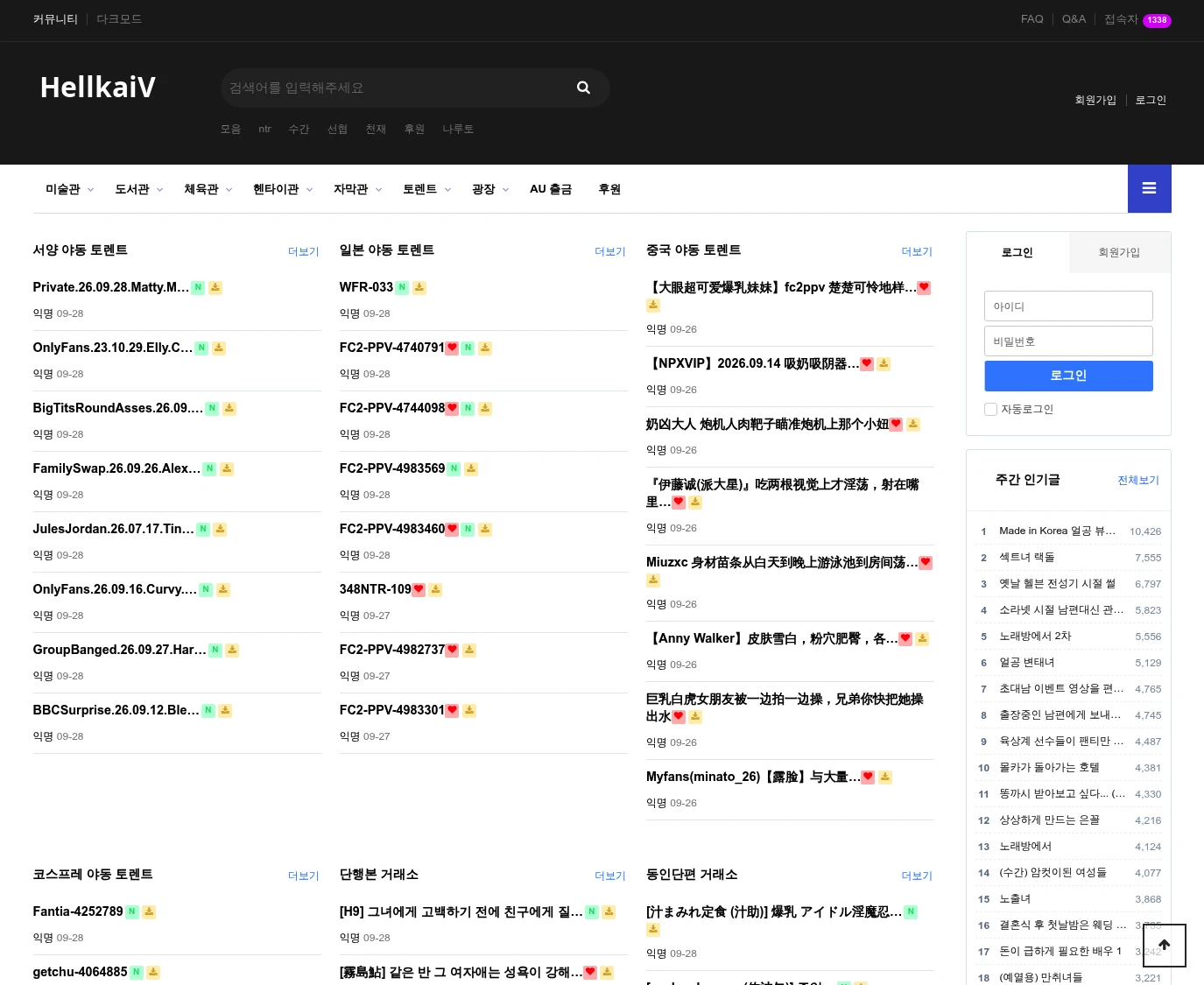Image resolution: width=1204 pixels, height=985 pixels.
Task: Expand the 토렌트 dropdown menu
Action: coord(426,189)
